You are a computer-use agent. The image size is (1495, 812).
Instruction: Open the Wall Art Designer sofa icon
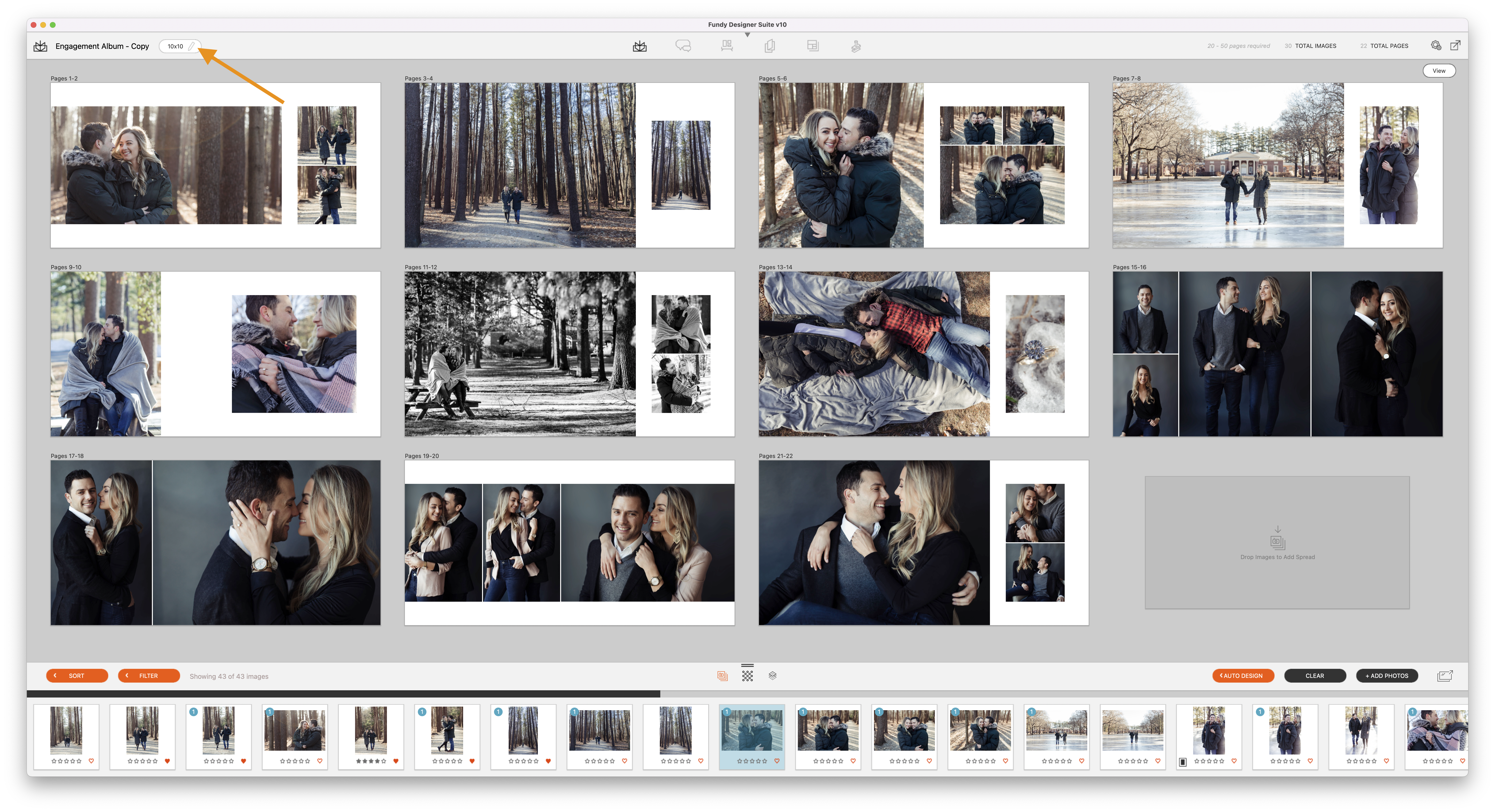(727, 46)
